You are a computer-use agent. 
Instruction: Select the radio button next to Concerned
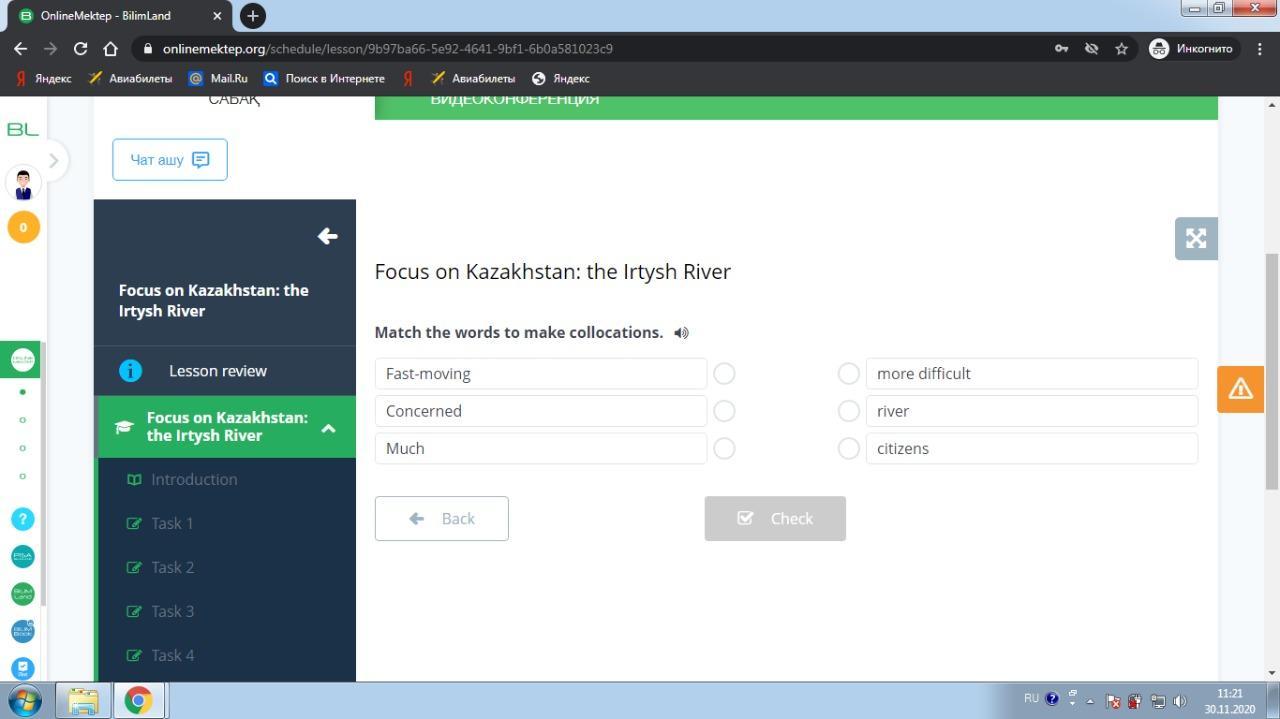724,411
